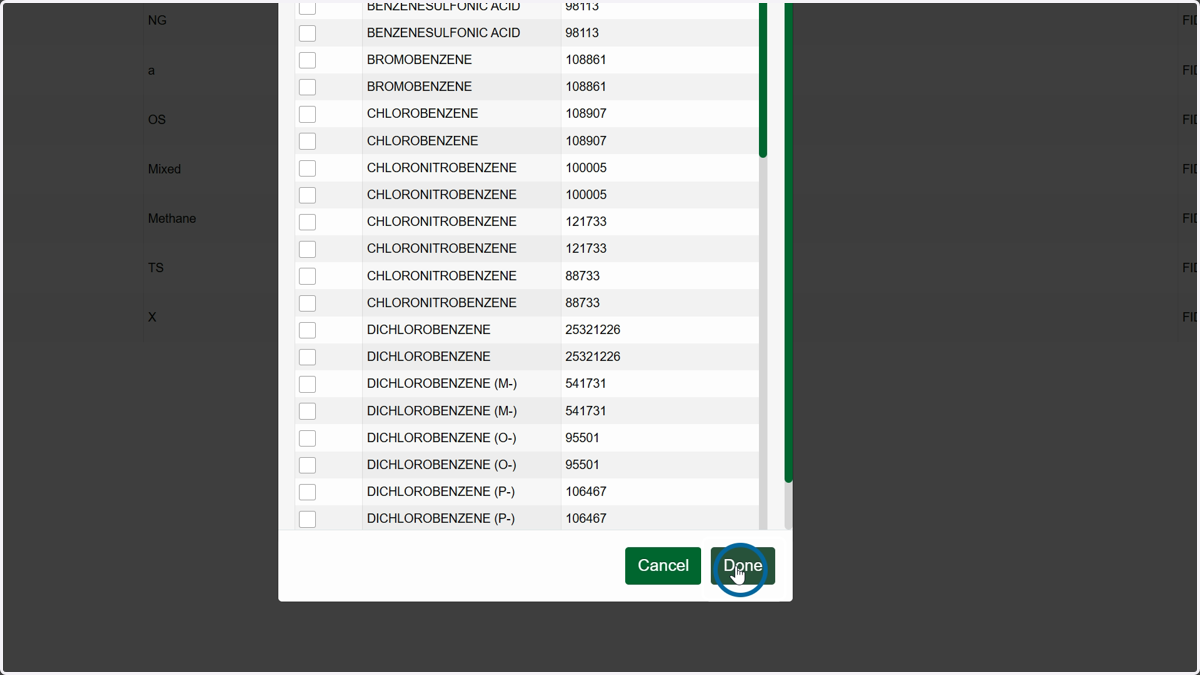This screenshot has height=675, width=1200.
Task: Click second DICHLOROBENZENE (O-) name text
Action: coord(441,465)
